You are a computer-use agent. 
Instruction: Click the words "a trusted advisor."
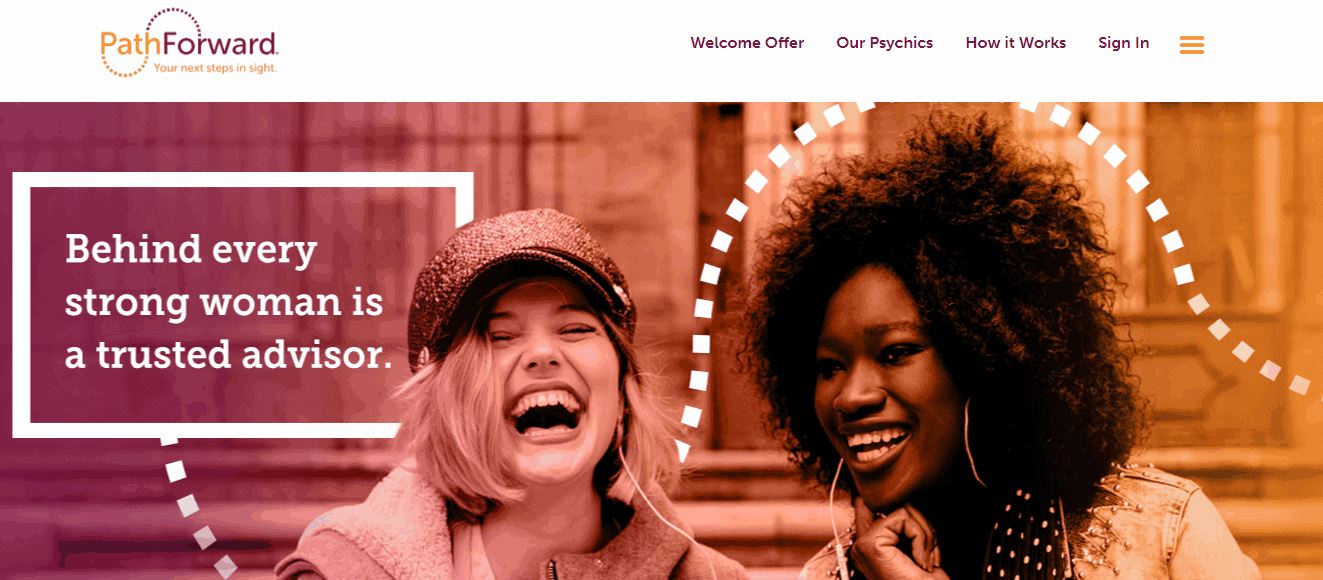tap(229, 355)
